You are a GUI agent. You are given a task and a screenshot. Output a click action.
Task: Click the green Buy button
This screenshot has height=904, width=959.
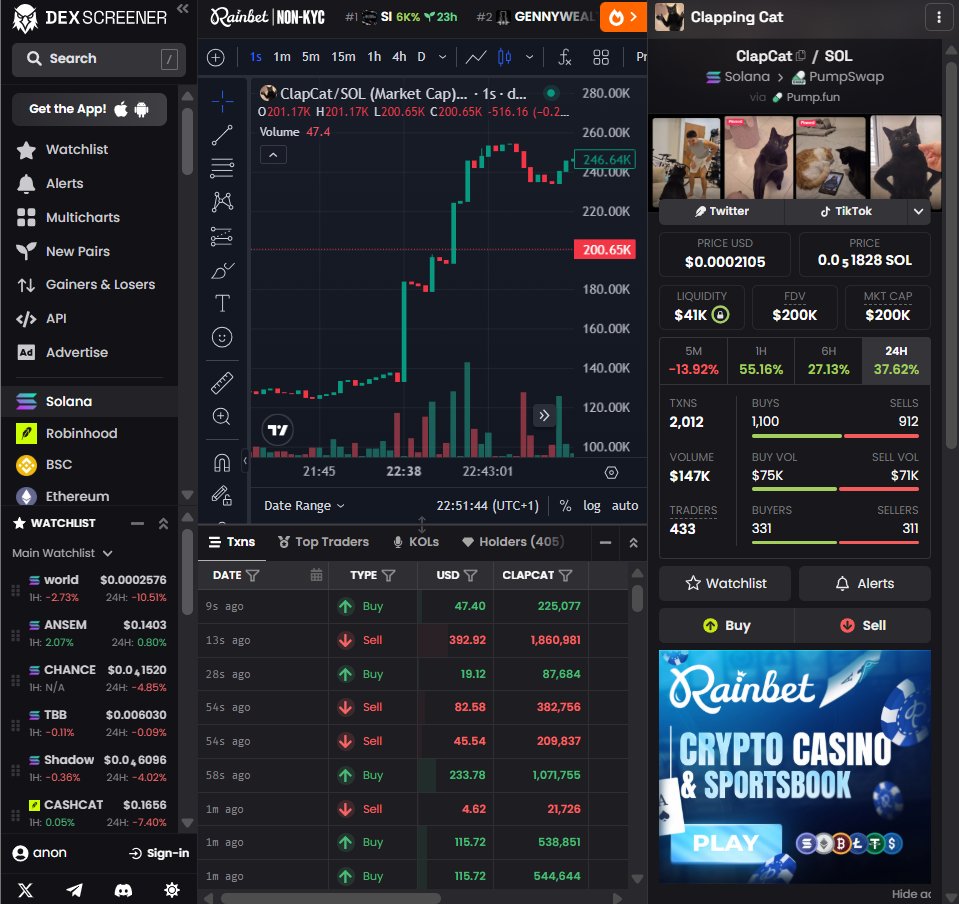tap(727, 625)
